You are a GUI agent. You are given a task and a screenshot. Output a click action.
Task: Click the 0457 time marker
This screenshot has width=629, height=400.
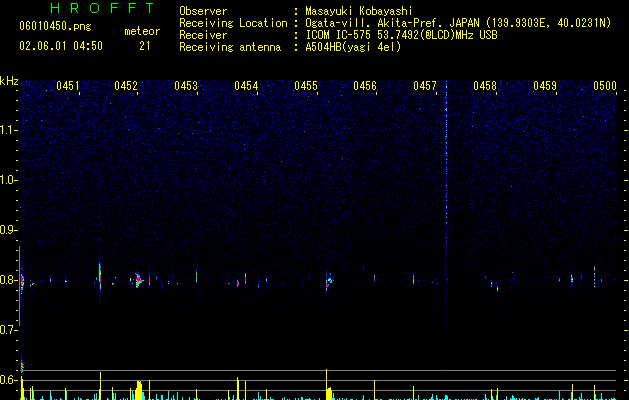425,86
